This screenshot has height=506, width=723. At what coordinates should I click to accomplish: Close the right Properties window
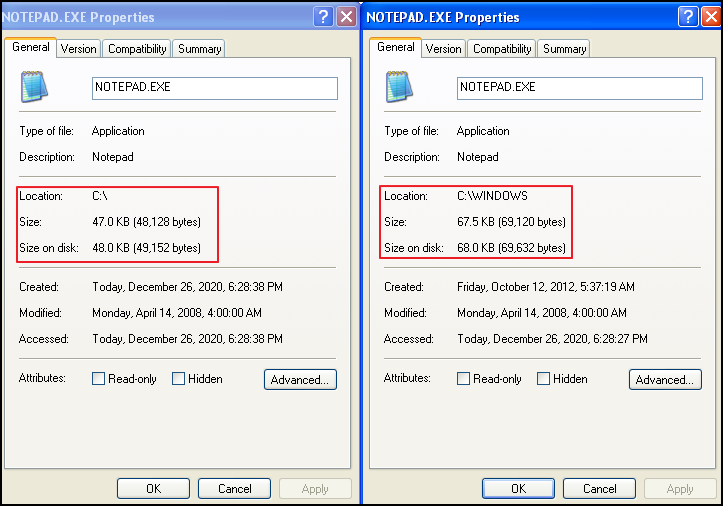click(711, 17)
